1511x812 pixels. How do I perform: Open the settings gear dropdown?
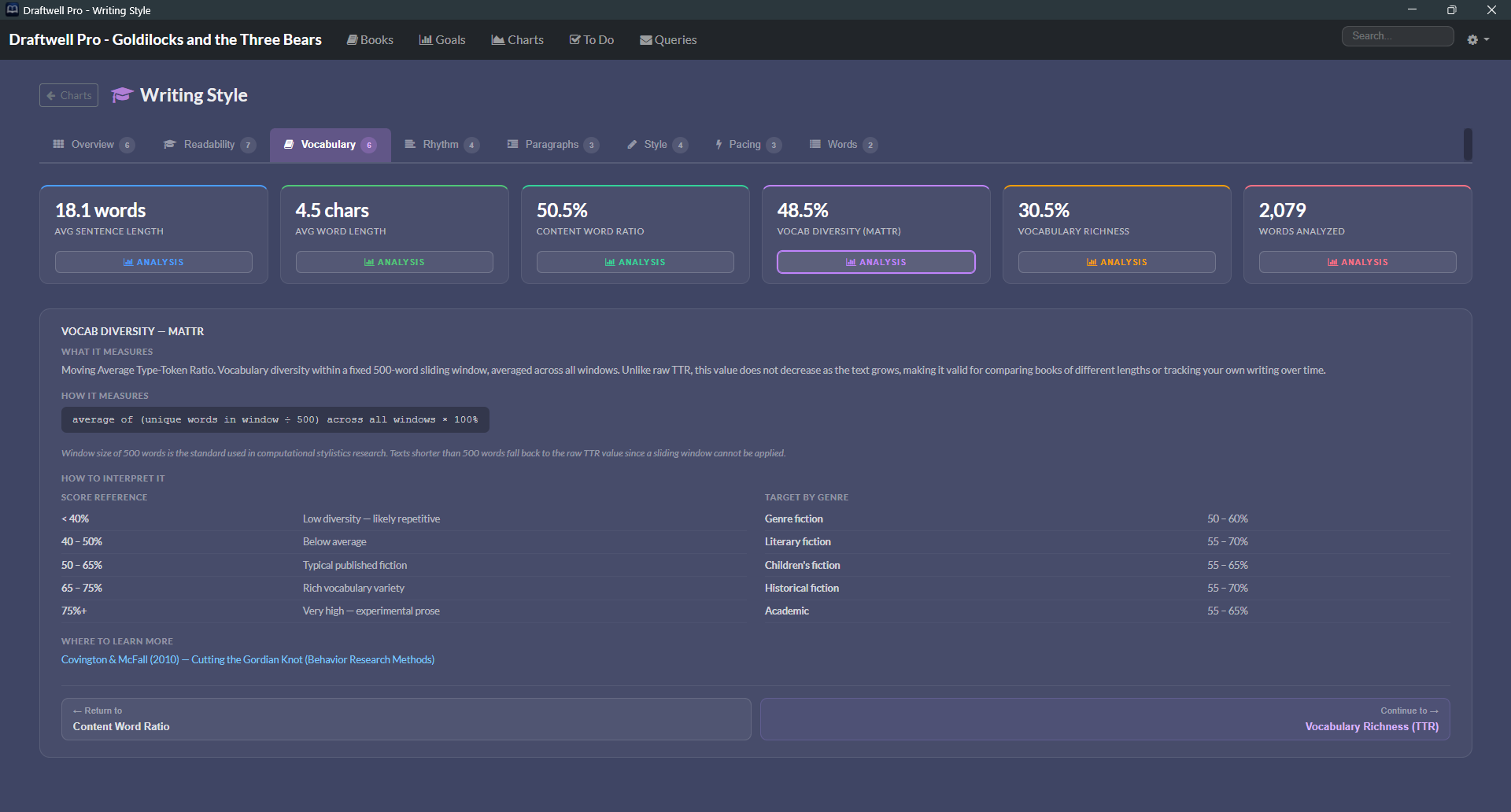tap(1478, 39)
